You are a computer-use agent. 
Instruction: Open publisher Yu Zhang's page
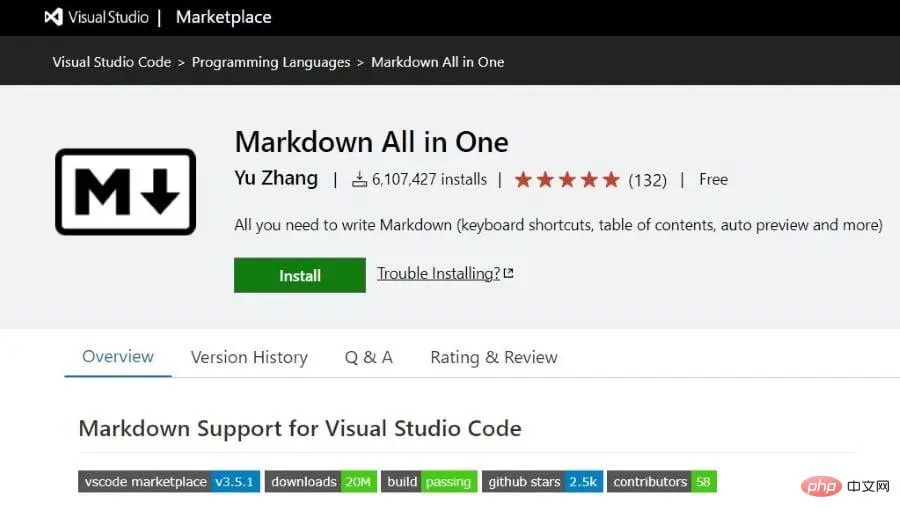(276, 179)
